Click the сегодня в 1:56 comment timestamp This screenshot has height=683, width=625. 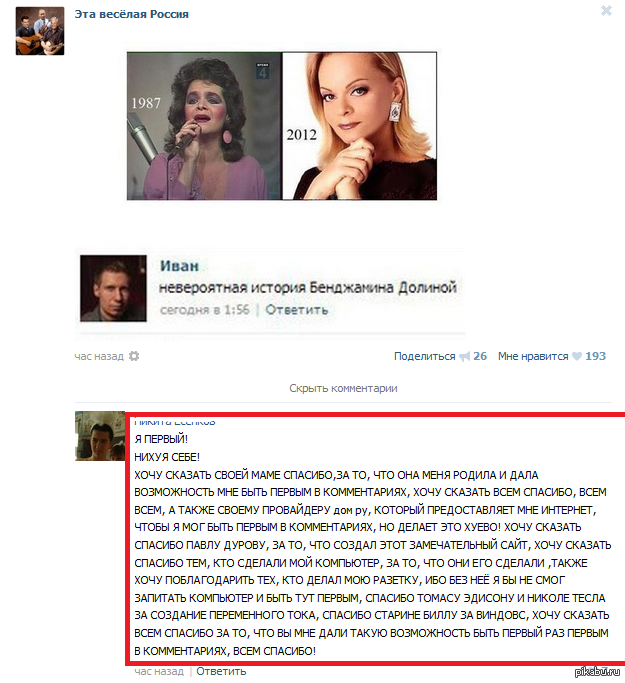tap(205, 310)
